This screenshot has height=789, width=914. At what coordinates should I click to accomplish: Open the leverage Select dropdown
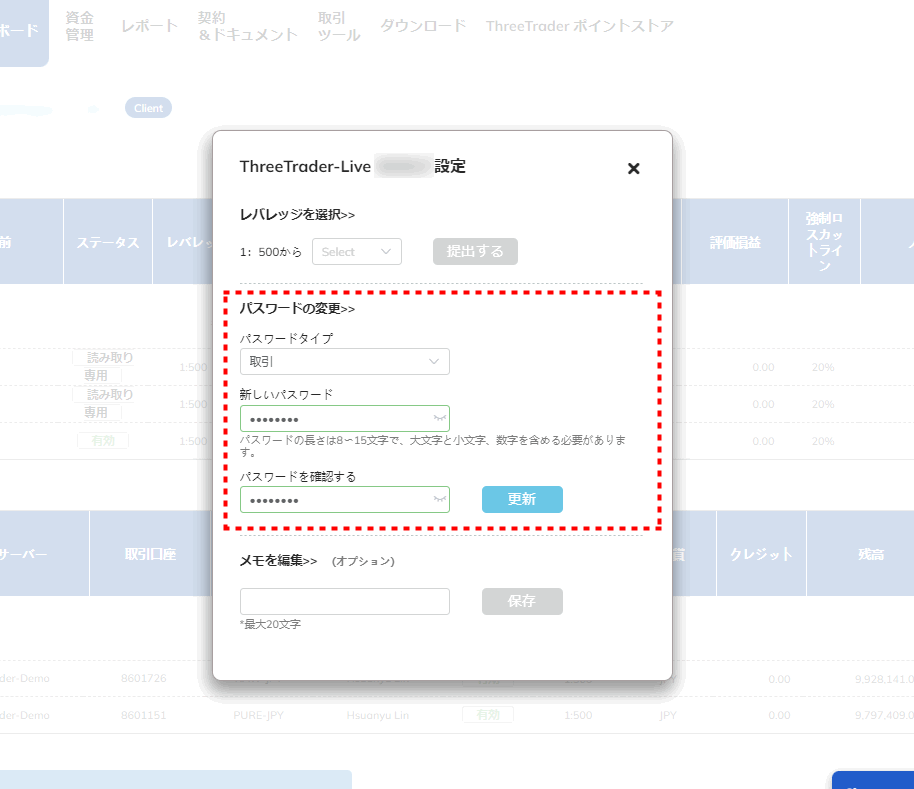(357, 252)
